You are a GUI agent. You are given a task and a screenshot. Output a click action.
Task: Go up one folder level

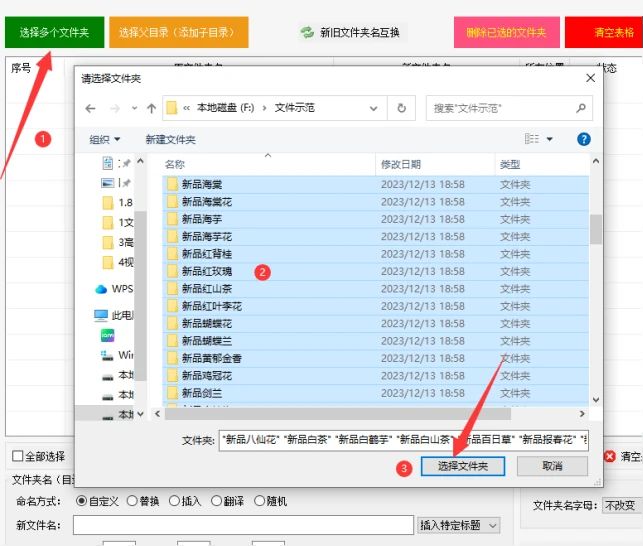pyautogui.click(x=151, y=108)
